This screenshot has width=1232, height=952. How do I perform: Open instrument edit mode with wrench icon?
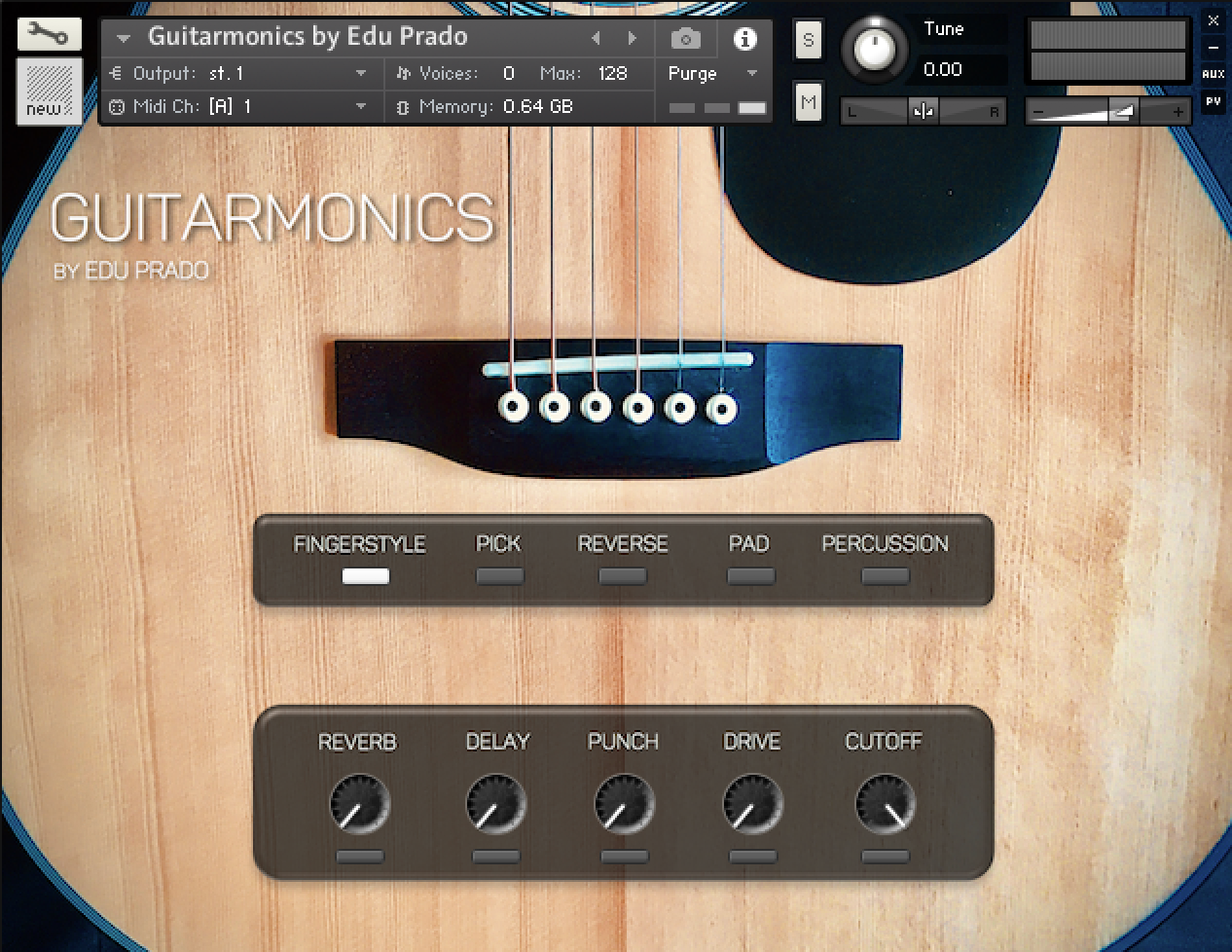coord(48,35)
